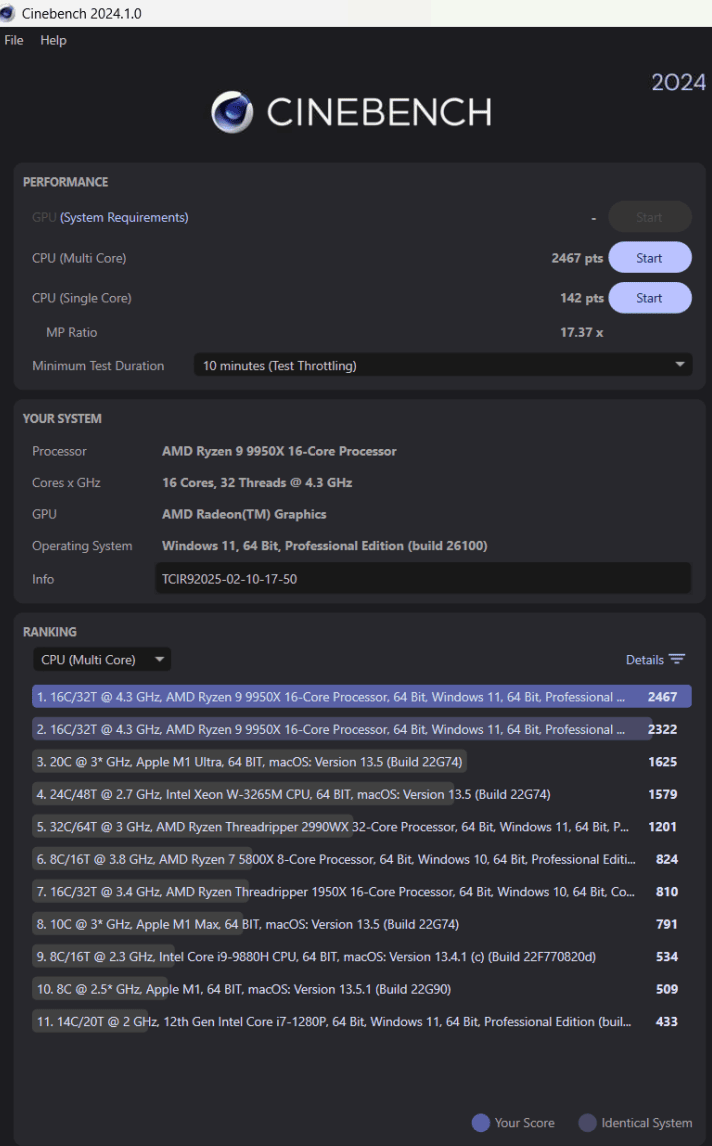712x1146 pixels.
Task: Click the Cinebench app icon in title bar
Action: [7, 13]
